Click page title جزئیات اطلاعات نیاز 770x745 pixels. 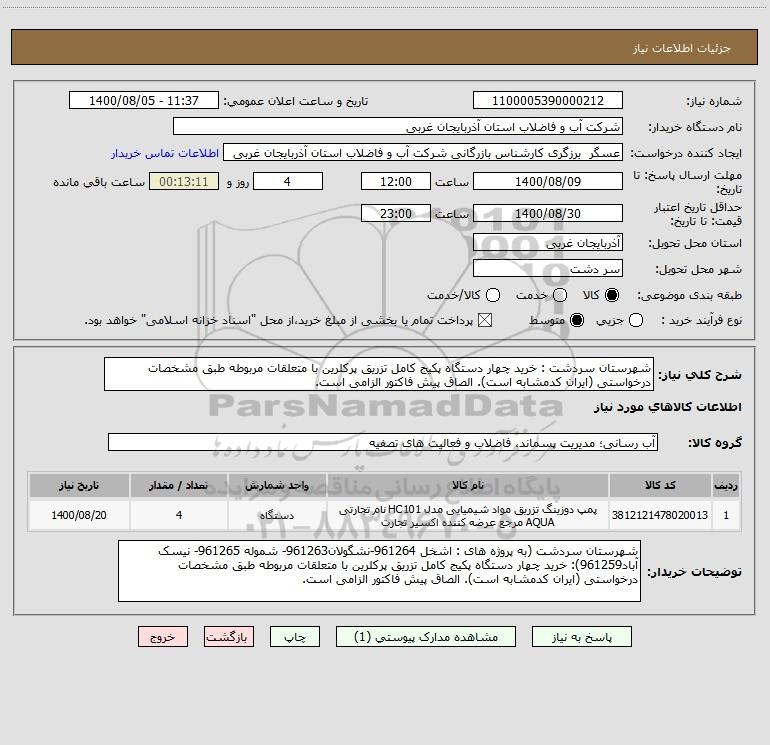[x=682, y=48]
